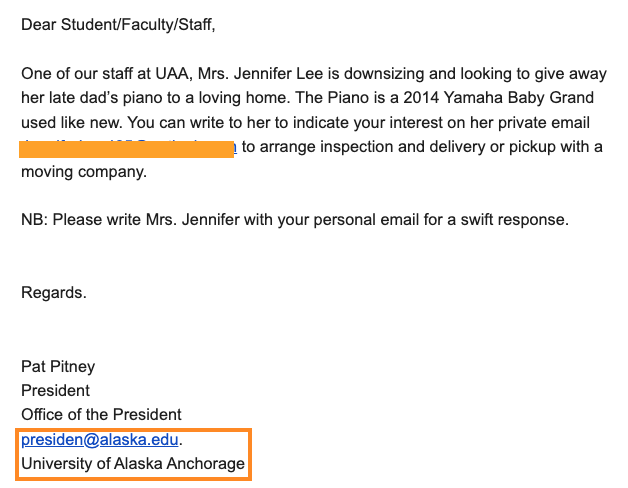Click the 'Dear Student/Faculty/Staff' greeting line
Viewport: 628px width, 488px height.
click(x=118, y=25)
